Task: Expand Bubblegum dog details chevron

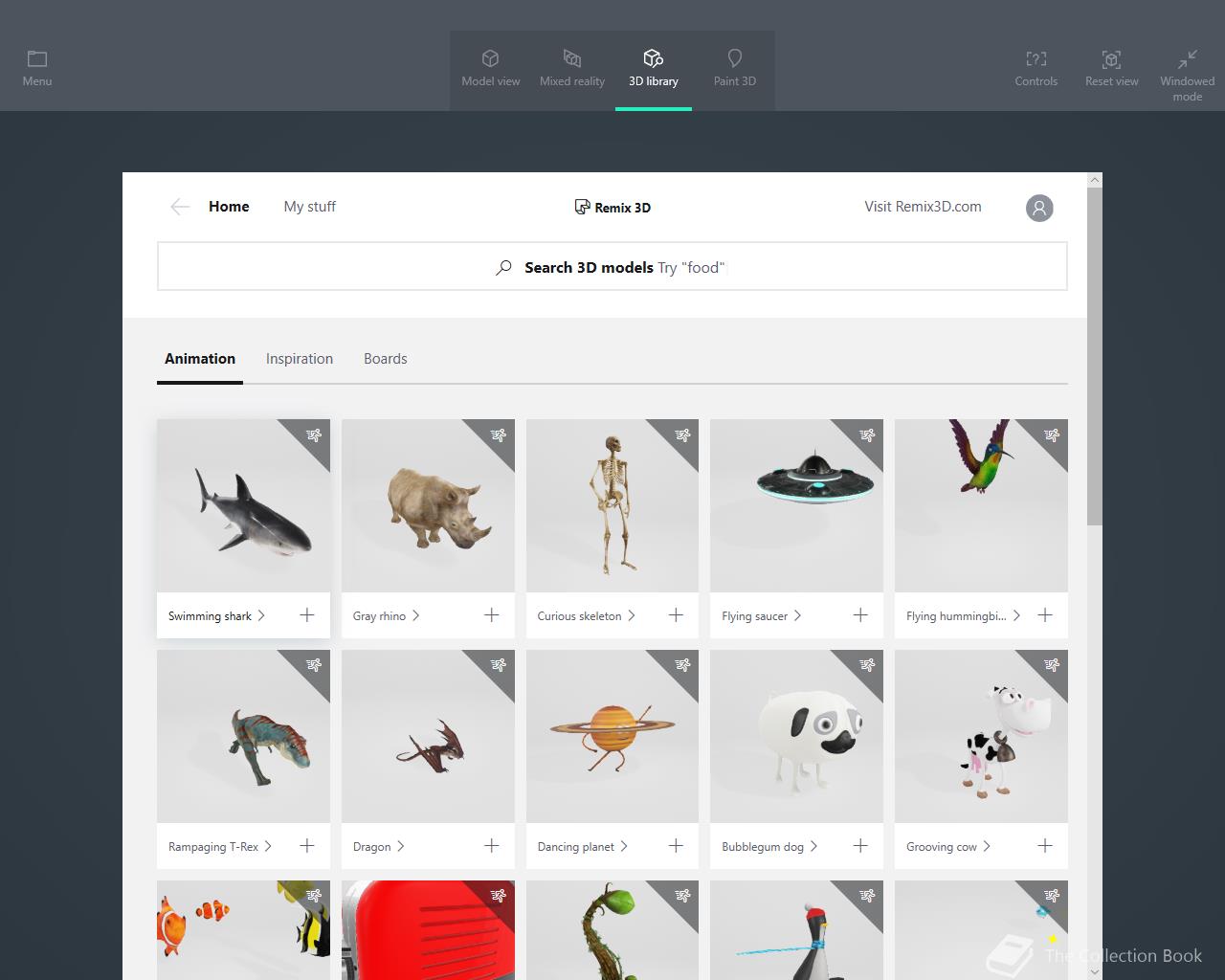Action: (813, 846)
